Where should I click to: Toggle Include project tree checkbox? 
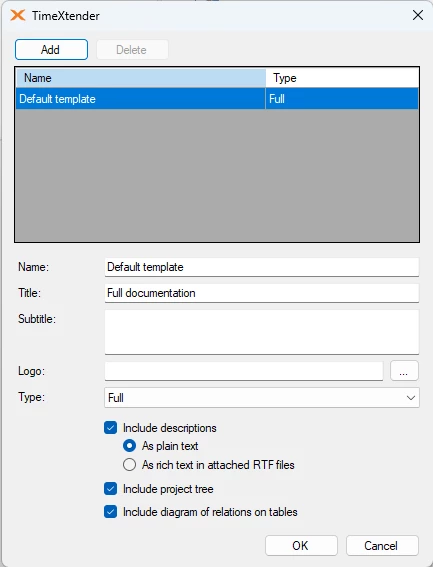click(x=110, y=489)
